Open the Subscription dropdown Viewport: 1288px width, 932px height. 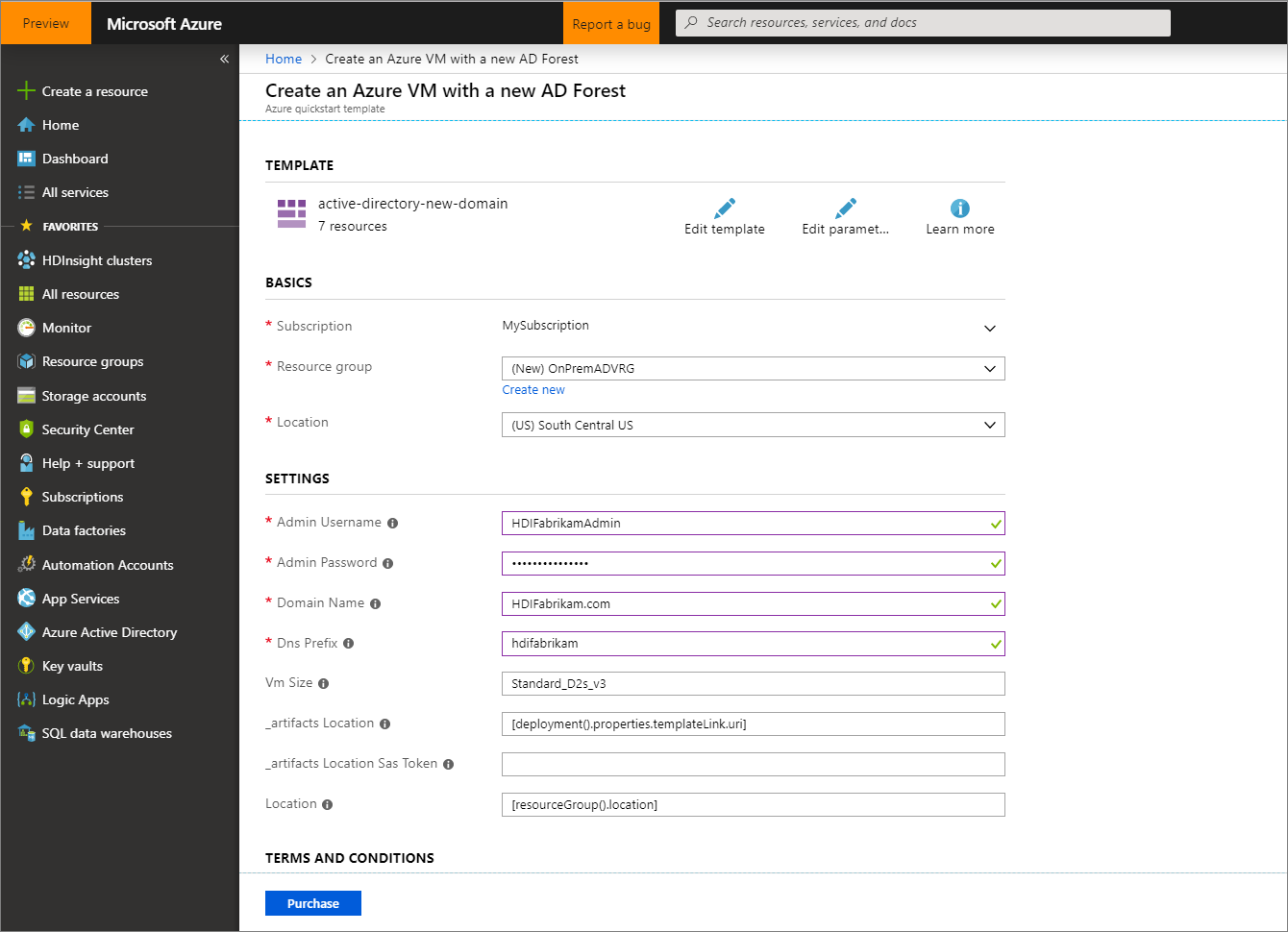click(x=989, y=328)
